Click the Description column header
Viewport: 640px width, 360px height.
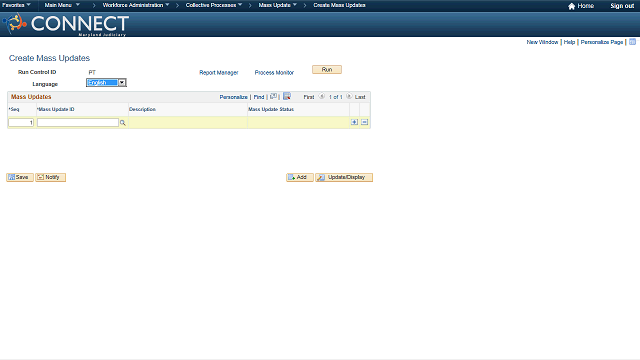pos(142,109)
